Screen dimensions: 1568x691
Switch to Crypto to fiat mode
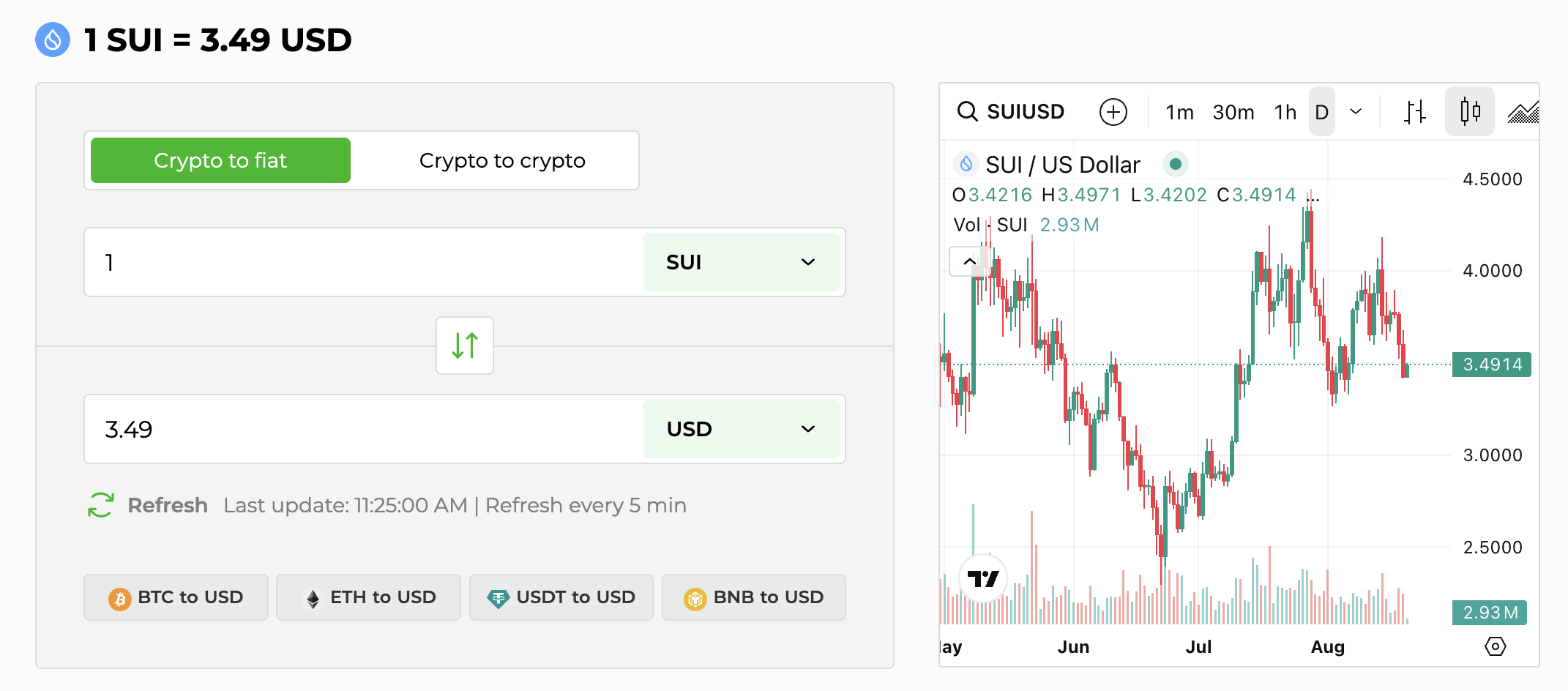tap(220, 160)
